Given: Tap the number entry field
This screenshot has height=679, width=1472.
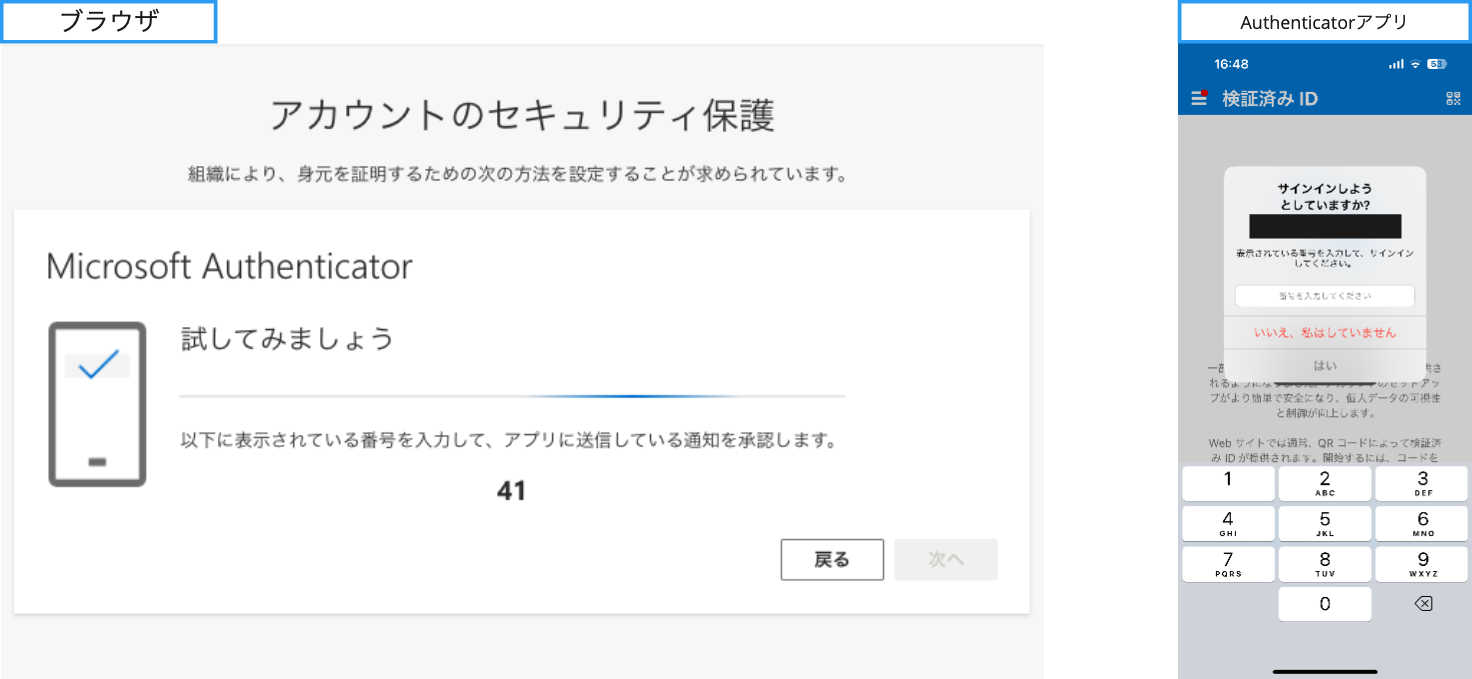Looking at the screenshot, I should (1325, 296).
